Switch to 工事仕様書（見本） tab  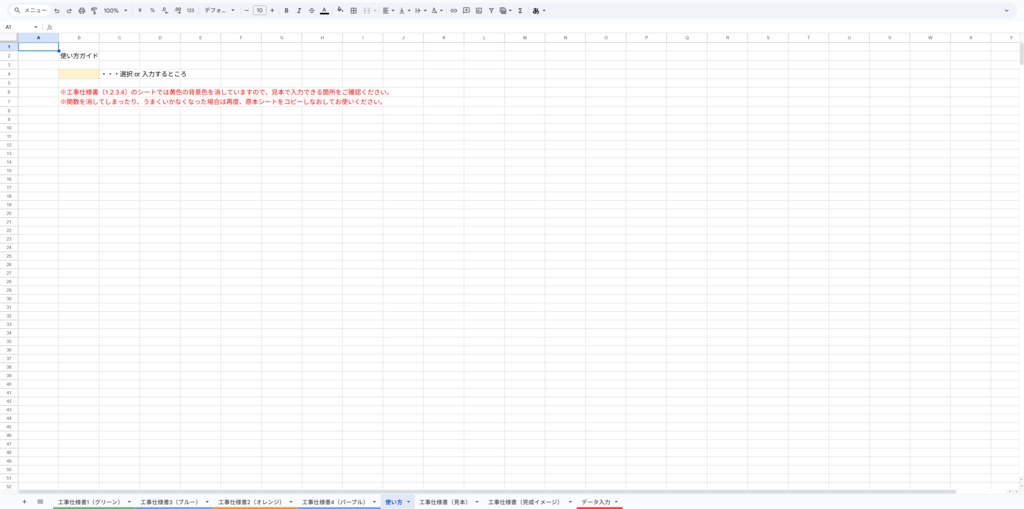click(444, 502)
